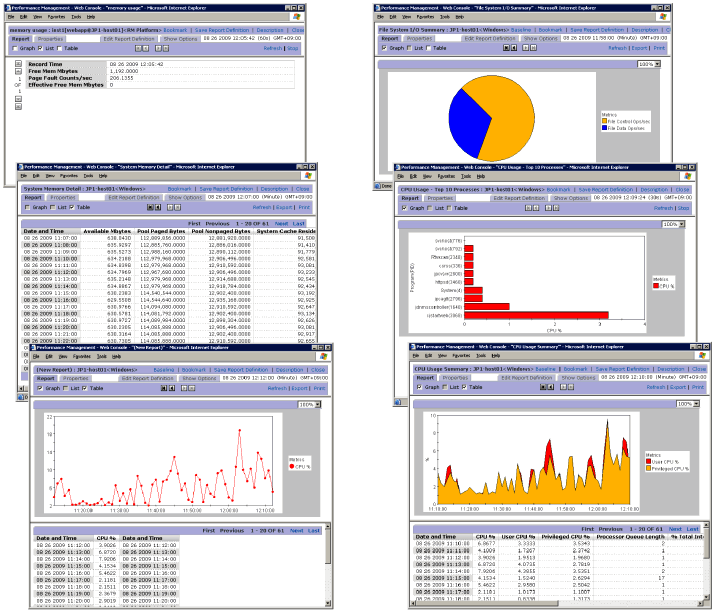Click next-page arrow icon in File System I/O Summary window
The width and height of the screenshot is (714, 612).
tap(525, 47)
